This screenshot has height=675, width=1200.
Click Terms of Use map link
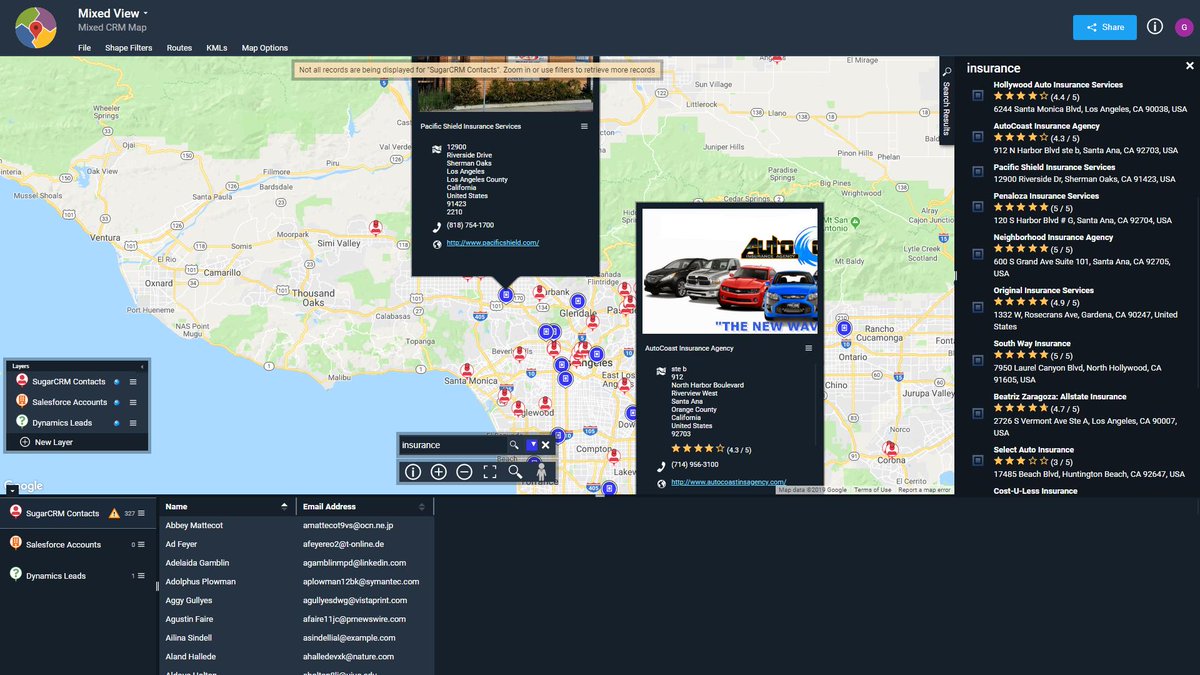click(872, 490)
